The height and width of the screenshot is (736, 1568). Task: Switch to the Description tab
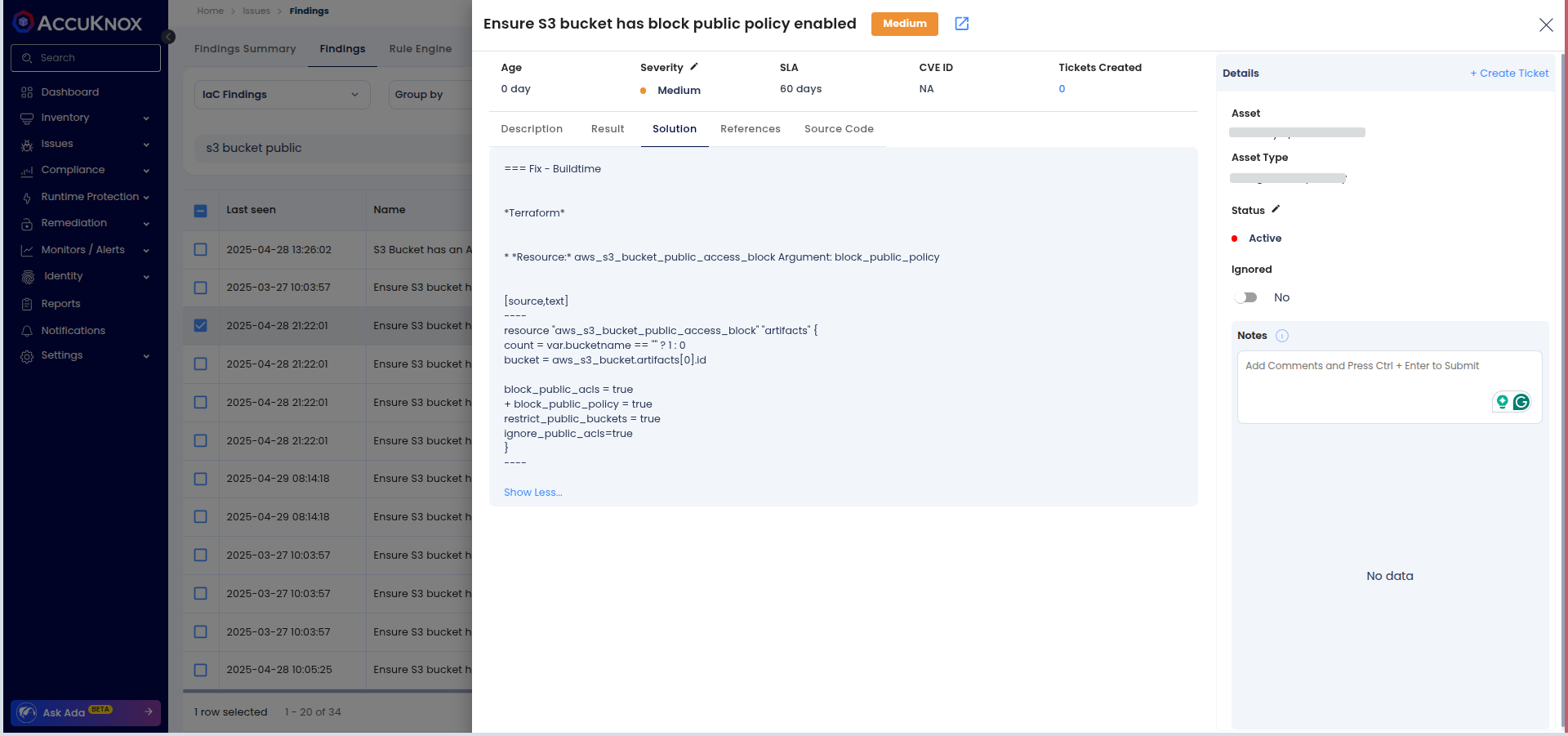coord(532,129)
